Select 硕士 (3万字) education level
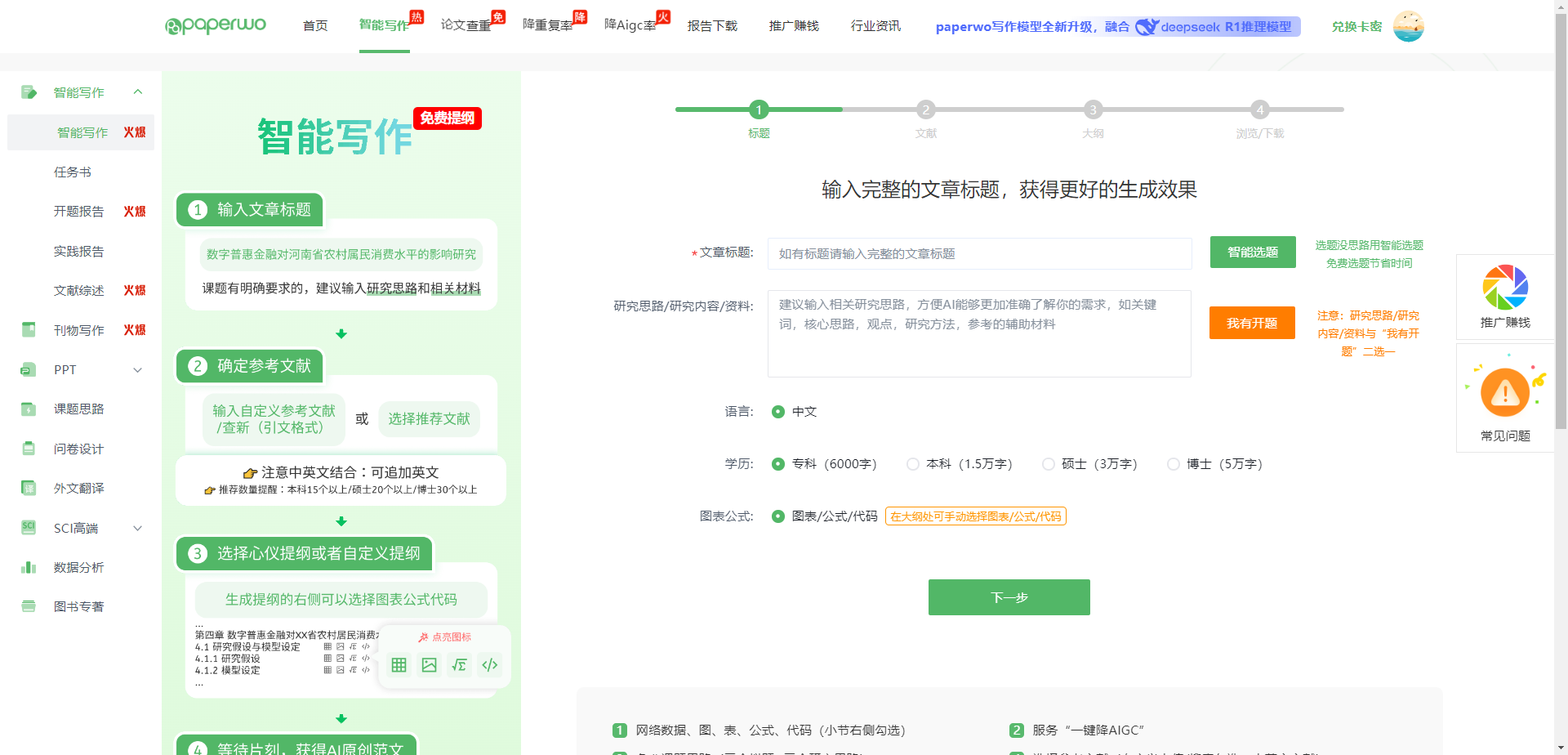This screenshot has width=1568, height=755. [x=1049, y=464]
